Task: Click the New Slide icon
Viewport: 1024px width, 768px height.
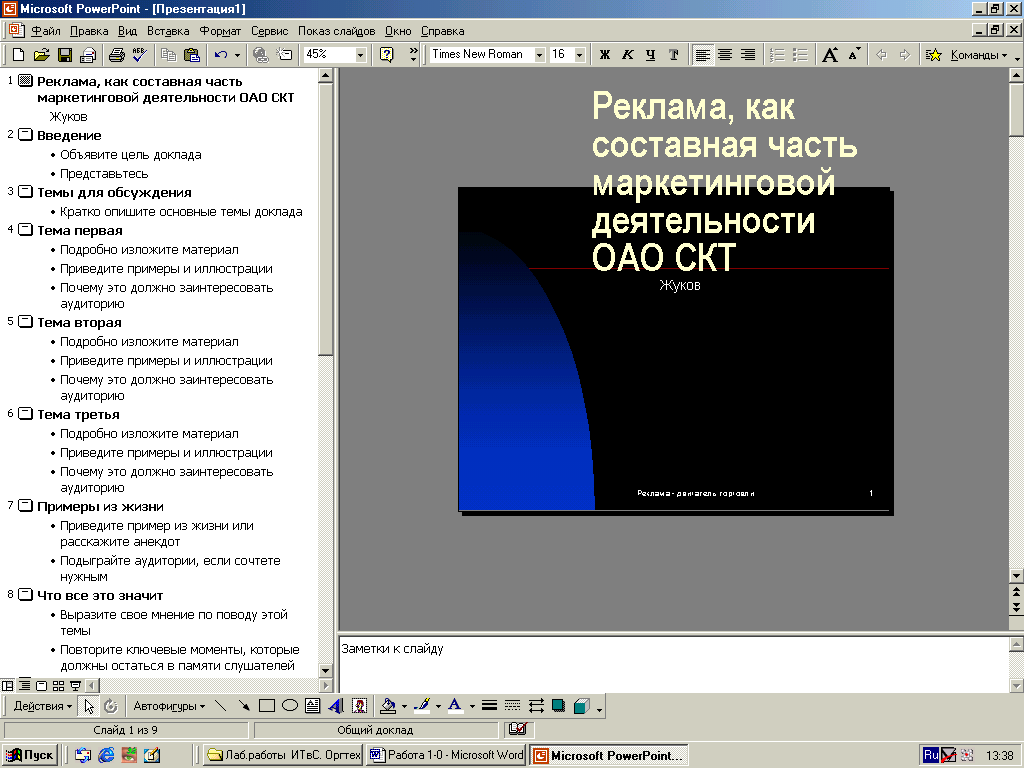Action: [284, 55]
